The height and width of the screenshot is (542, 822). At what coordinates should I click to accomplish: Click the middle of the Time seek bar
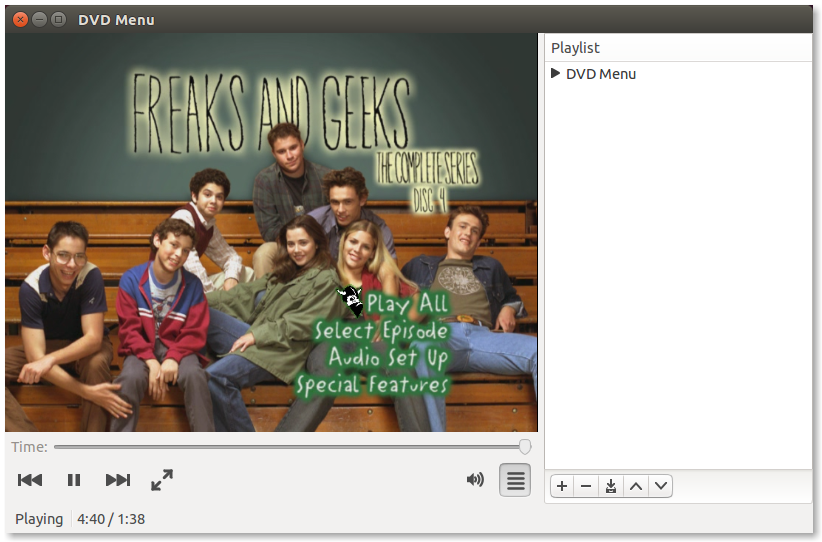click(292, 447)
